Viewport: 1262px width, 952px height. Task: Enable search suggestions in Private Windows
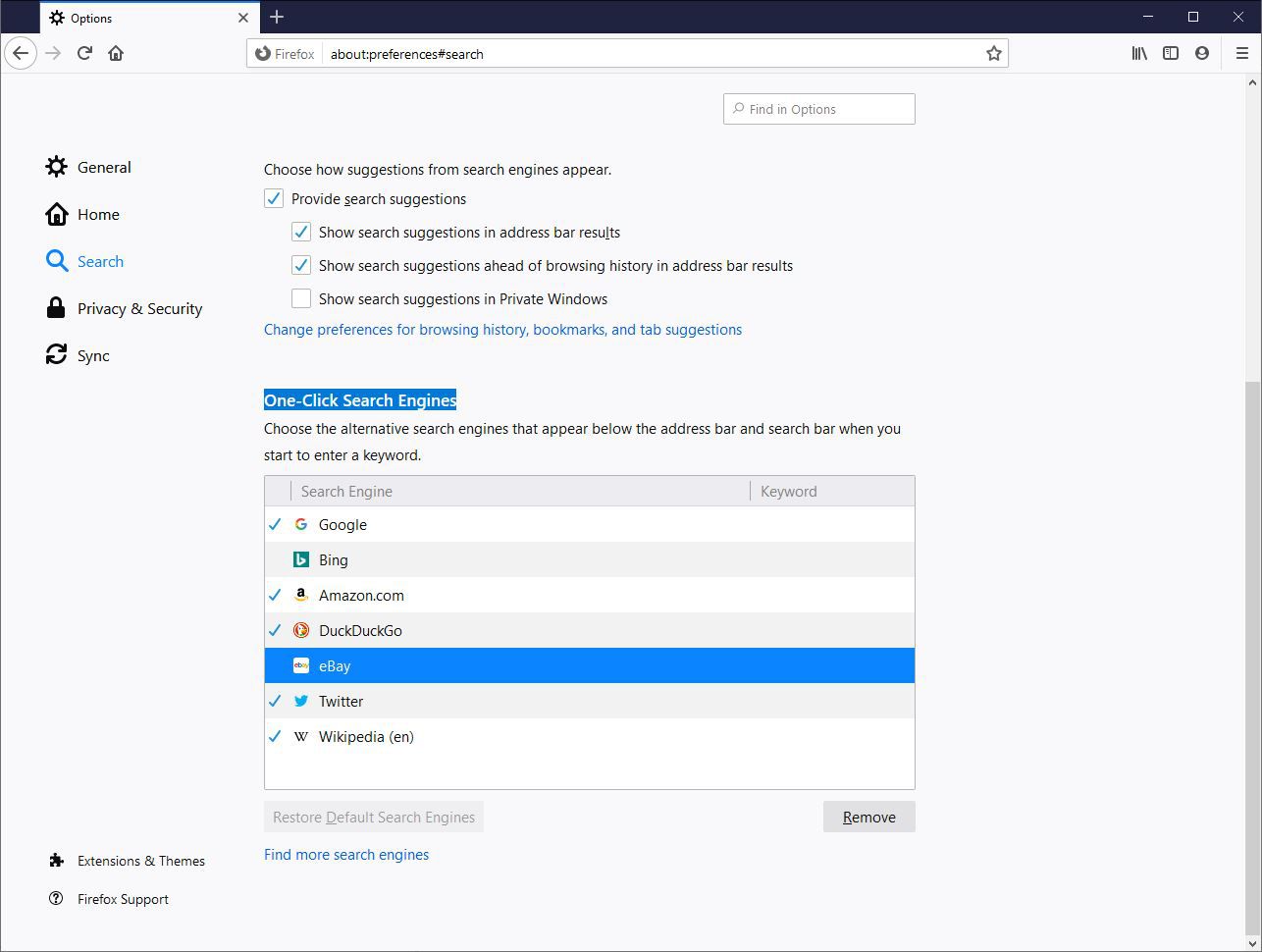click(301, 299)
